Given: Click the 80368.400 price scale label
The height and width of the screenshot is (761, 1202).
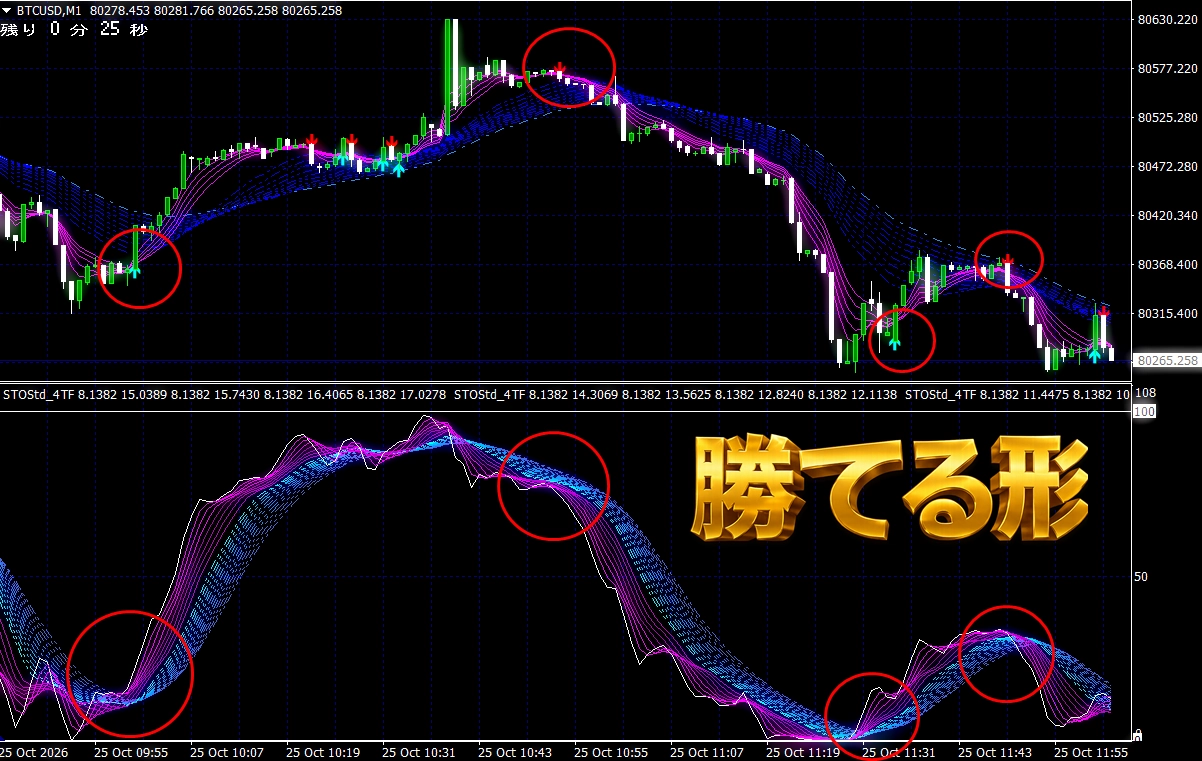Looking at the screenshot, I should tap(1168, 265).
